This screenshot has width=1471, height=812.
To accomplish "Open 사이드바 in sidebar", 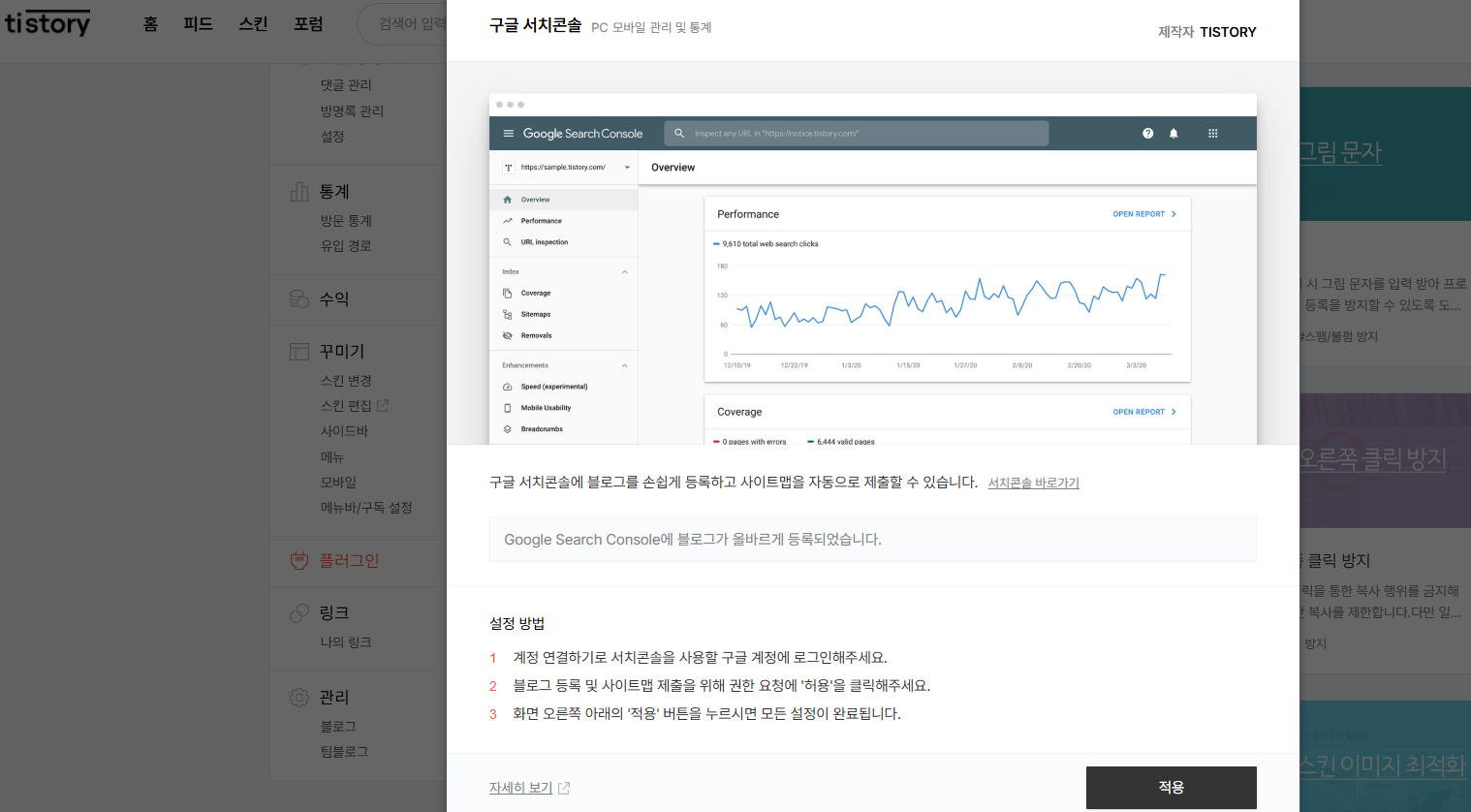I will [x=344, y=431].
